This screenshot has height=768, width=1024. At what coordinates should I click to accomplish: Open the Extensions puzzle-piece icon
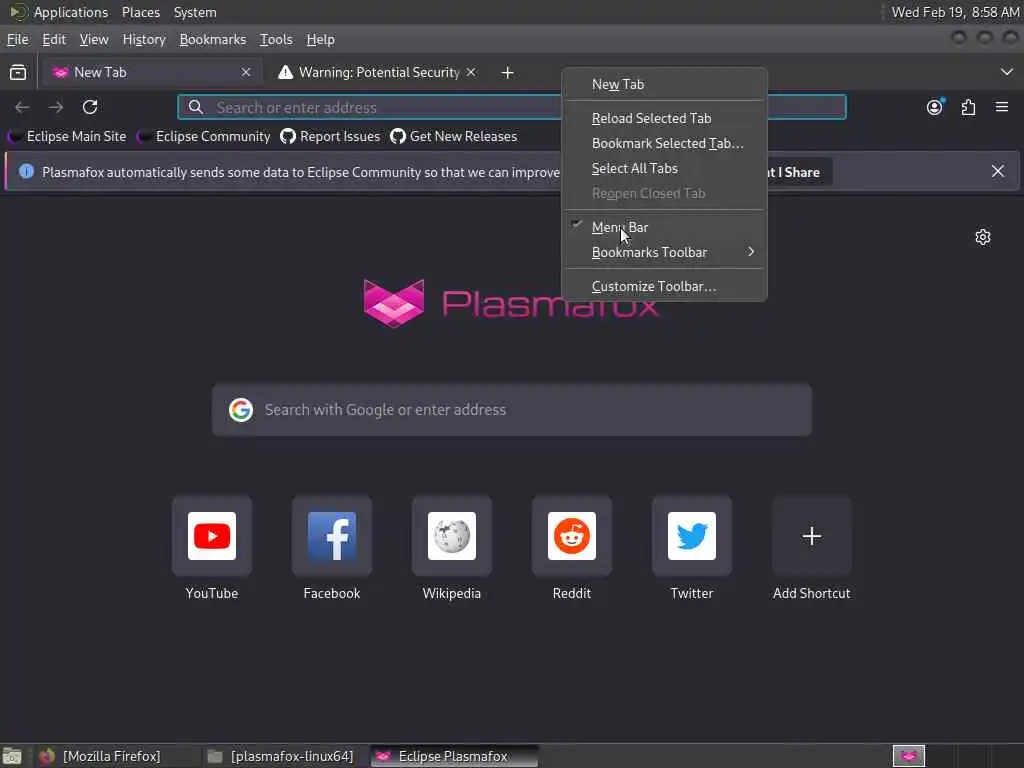pos(968,107)
